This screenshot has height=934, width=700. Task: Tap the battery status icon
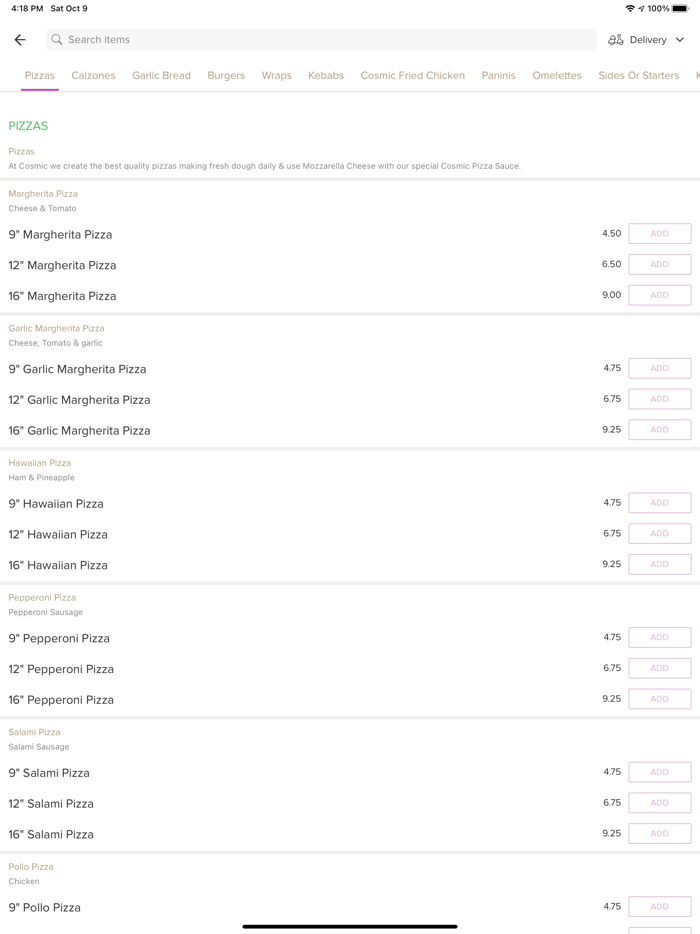pos(681,9)
